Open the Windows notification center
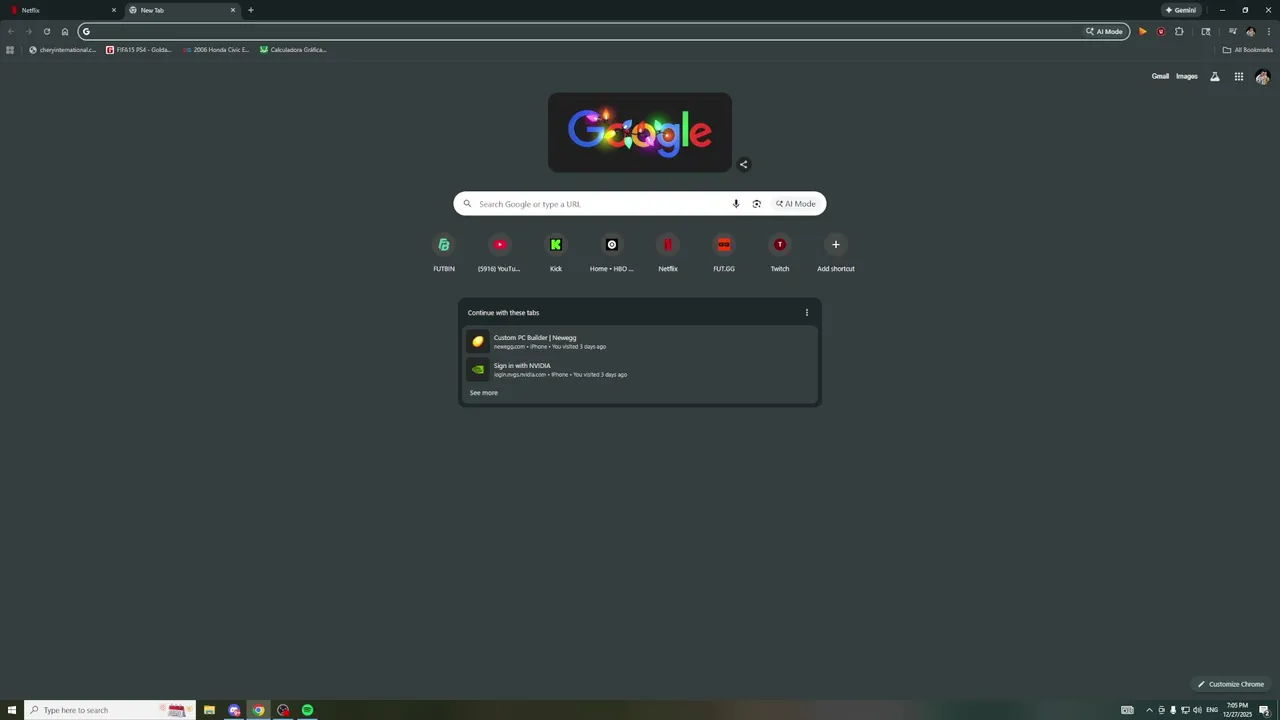The height and width of the screenshot is (720, 1280). (x=1264, y=710)
